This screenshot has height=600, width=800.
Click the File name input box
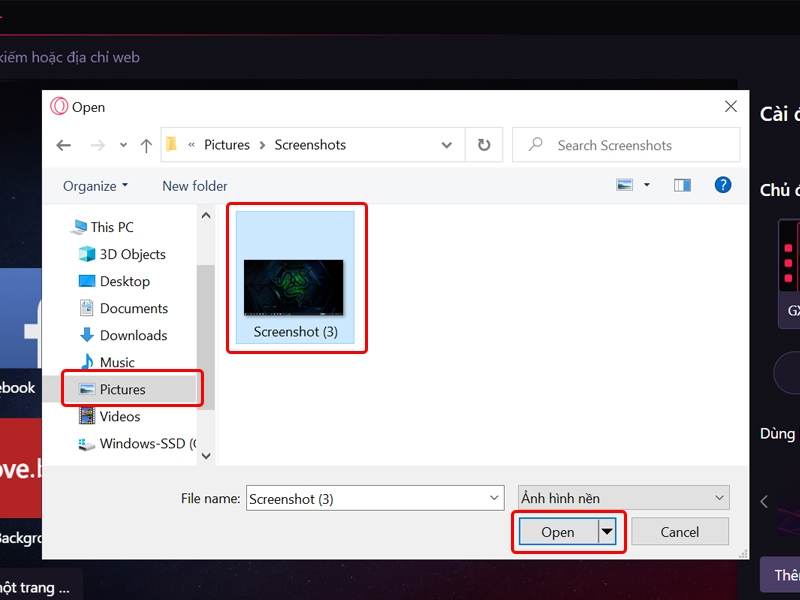click(375, 498)
